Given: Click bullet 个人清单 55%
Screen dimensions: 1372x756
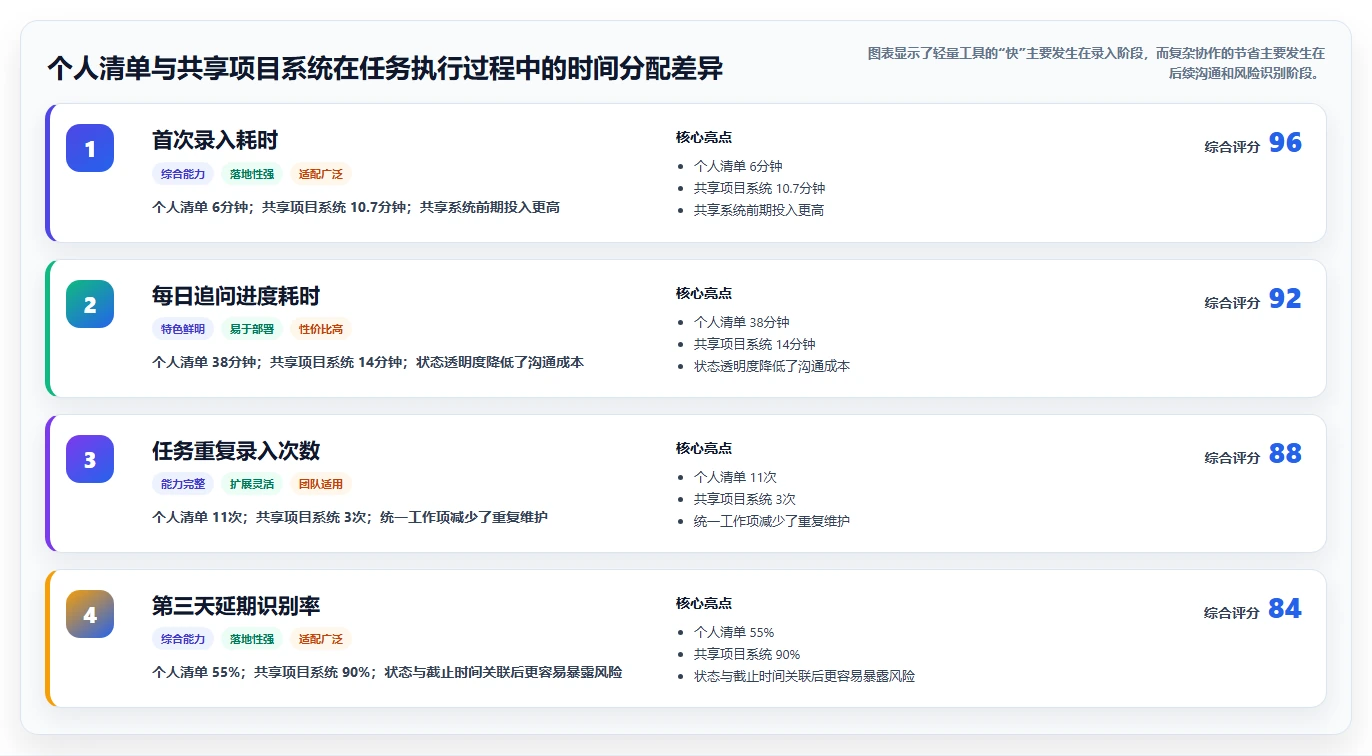Looking at the screenshot, I should [734, 633].
